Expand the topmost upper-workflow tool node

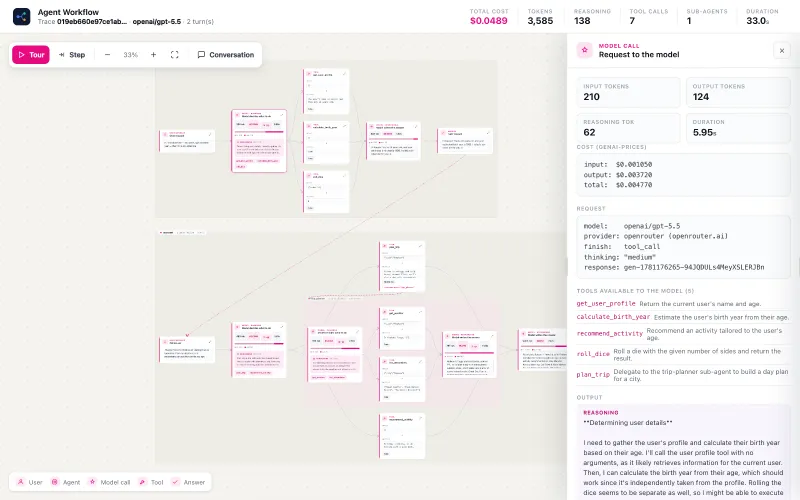(345, 74)
